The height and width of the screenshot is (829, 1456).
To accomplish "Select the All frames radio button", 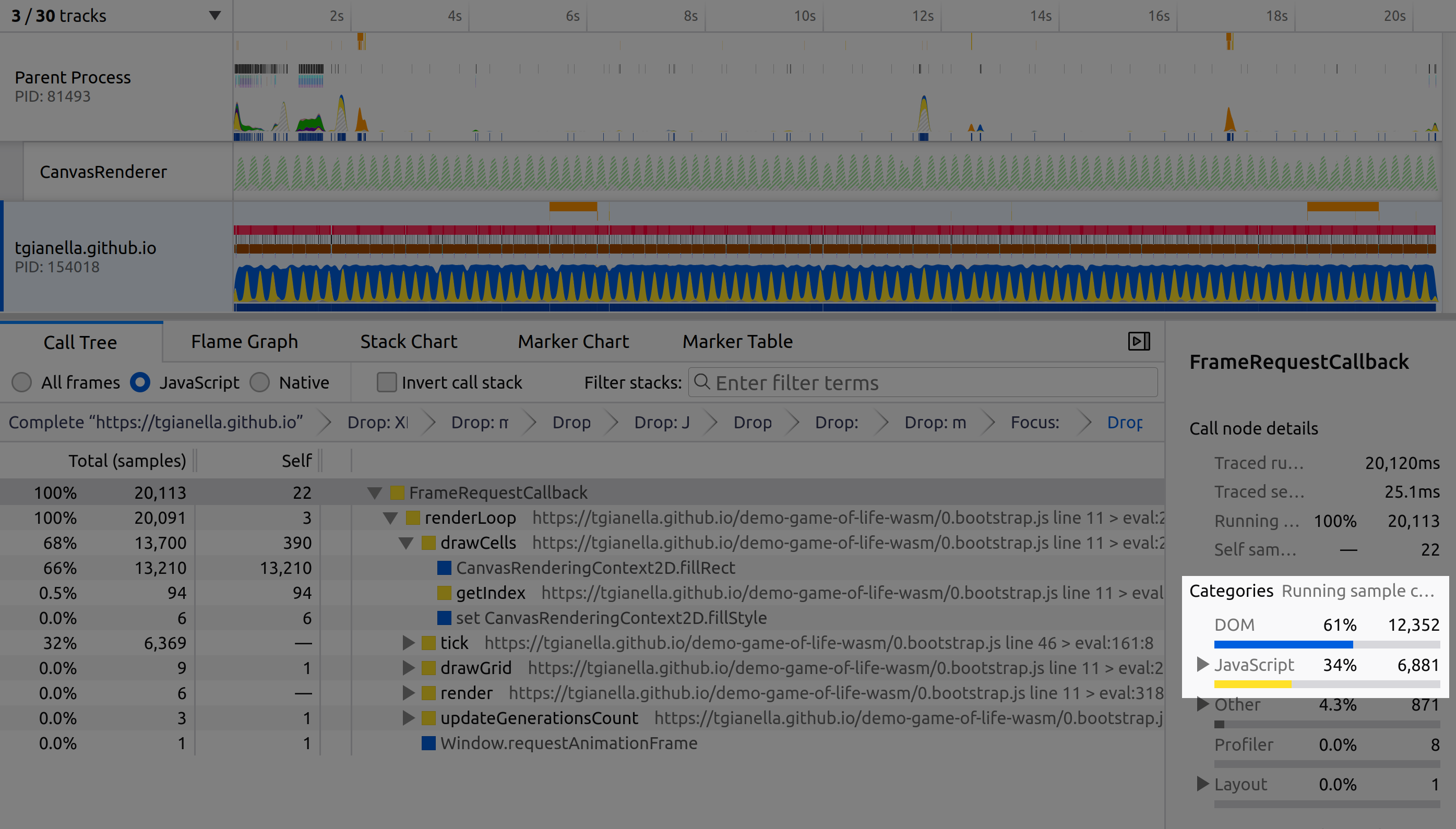I will point(21,382).
